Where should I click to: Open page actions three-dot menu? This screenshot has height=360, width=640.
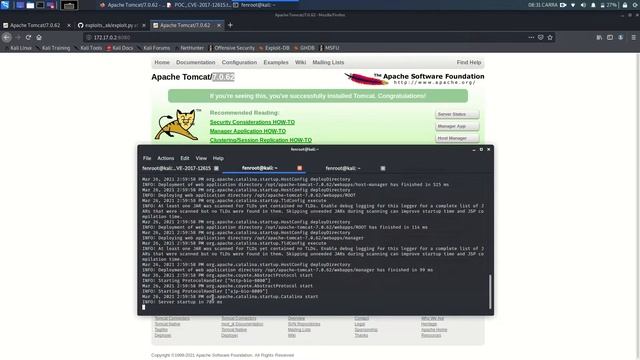click(x=531, y=37)
